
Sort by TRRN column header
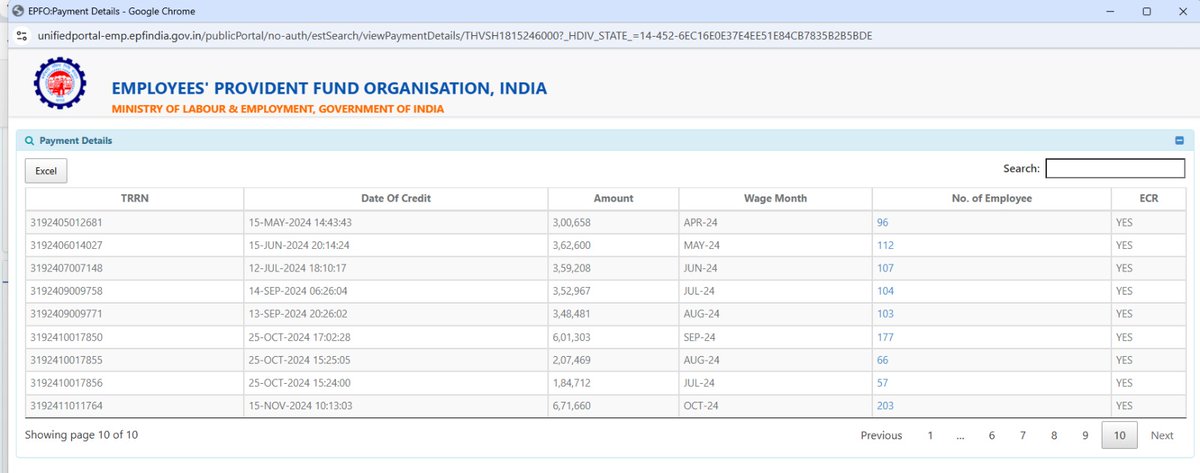[x=134, y=198]
